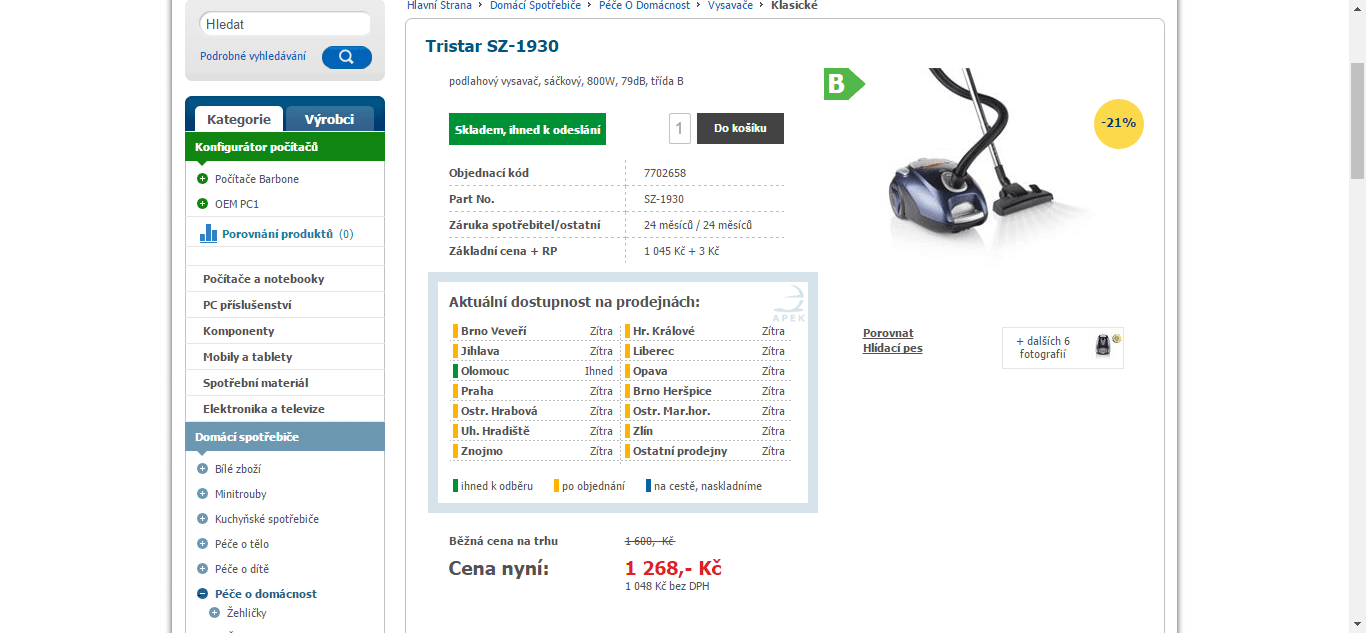
Task: Expand Kuchyňské spotřebiče category
Action: click(x=203, y=519)
